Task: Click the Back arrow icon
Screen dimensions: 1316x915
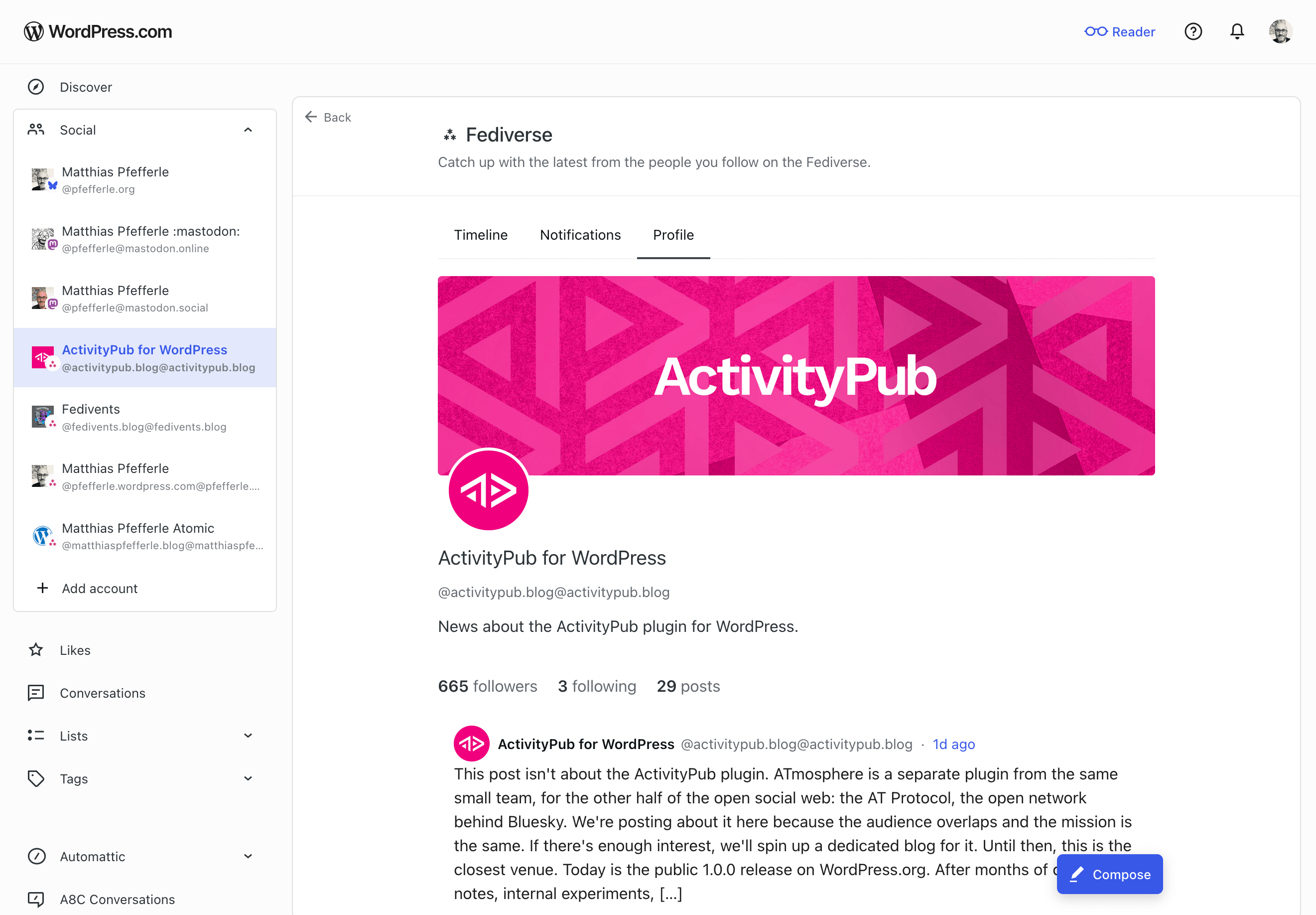Action: pyautogui.click(x=311, y=117)
